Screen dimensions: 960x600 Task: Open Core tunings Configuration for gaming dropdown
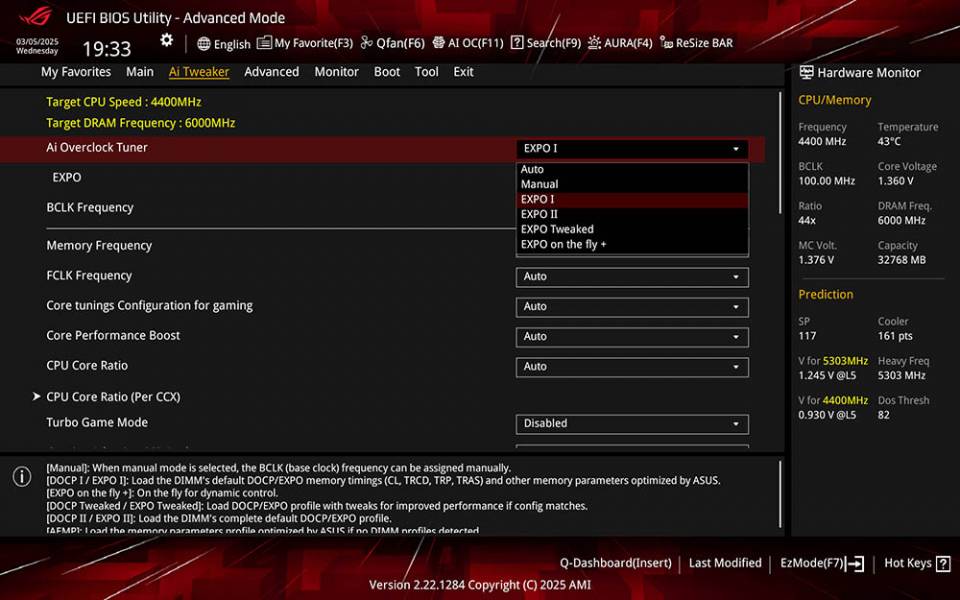(x=632, y=307)
